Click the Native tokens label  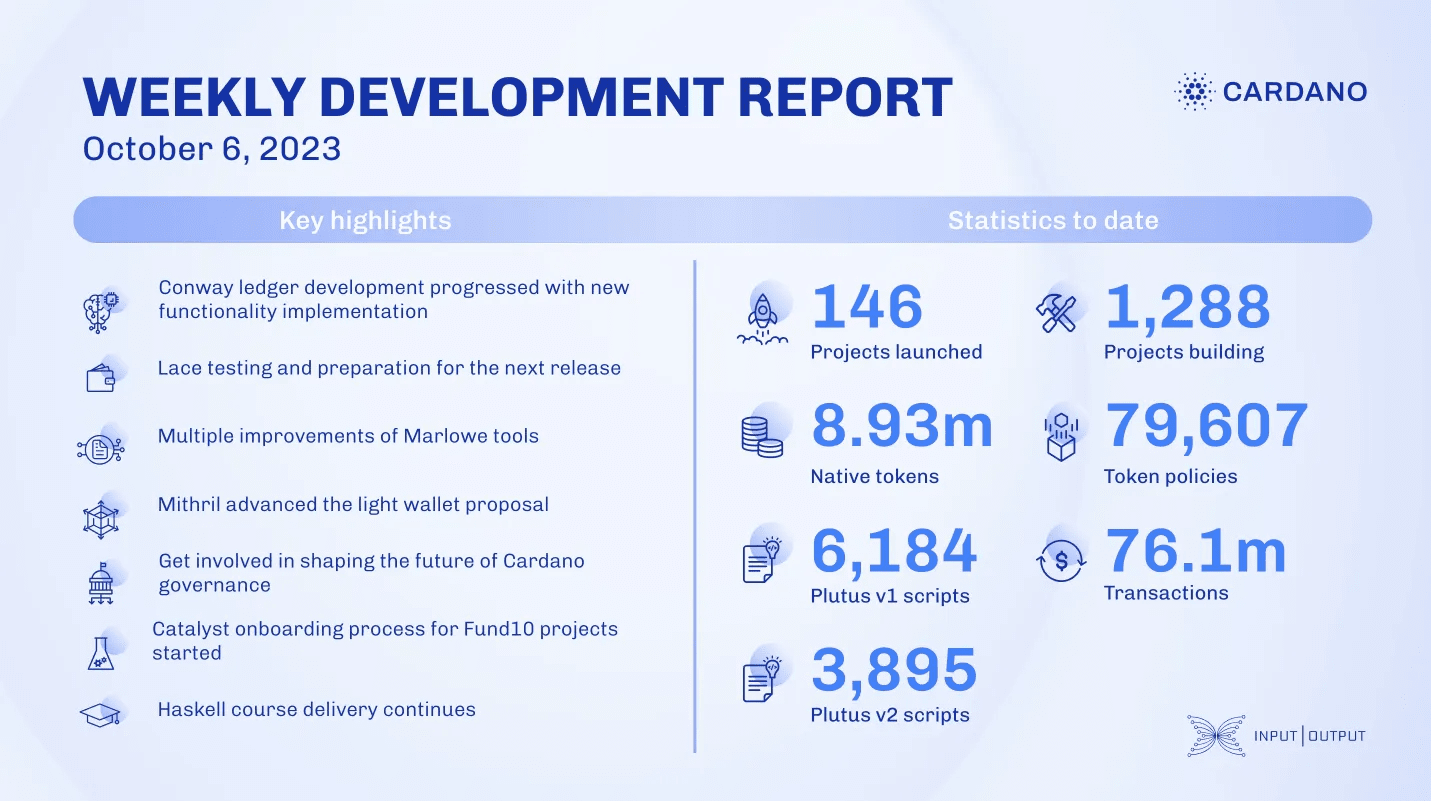875,477
